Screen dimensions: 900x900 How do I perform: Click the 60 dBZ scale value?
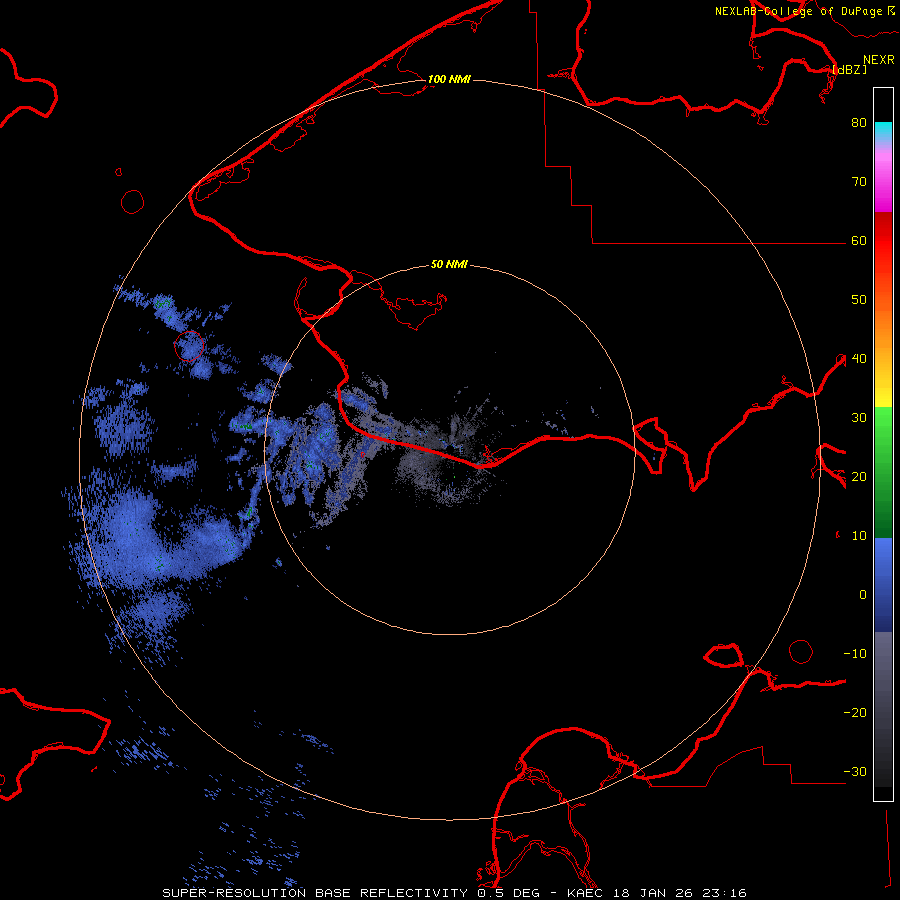click(x=859, y=241)
